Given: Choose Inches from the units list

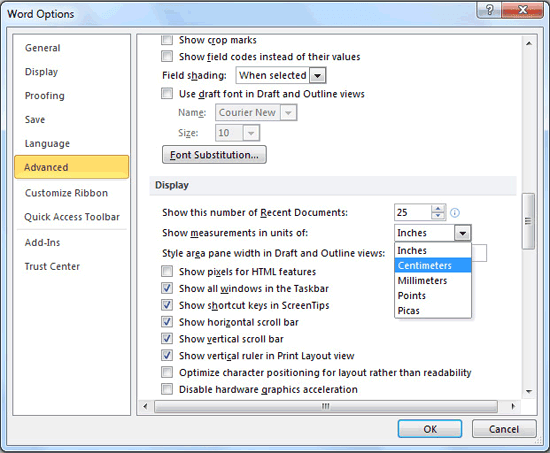Looking at the screenshot, I should (433, 251).
